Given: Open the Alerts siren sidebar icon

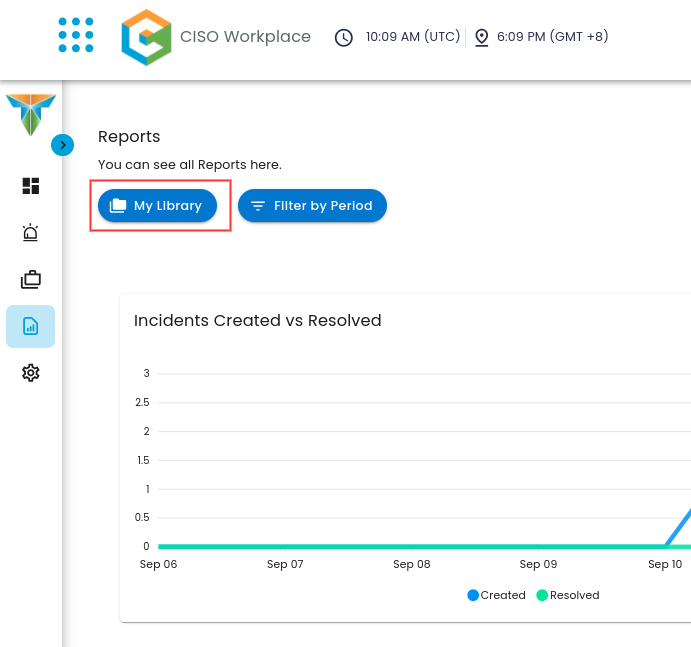Looking at the screenshot, I should (30, 233).
